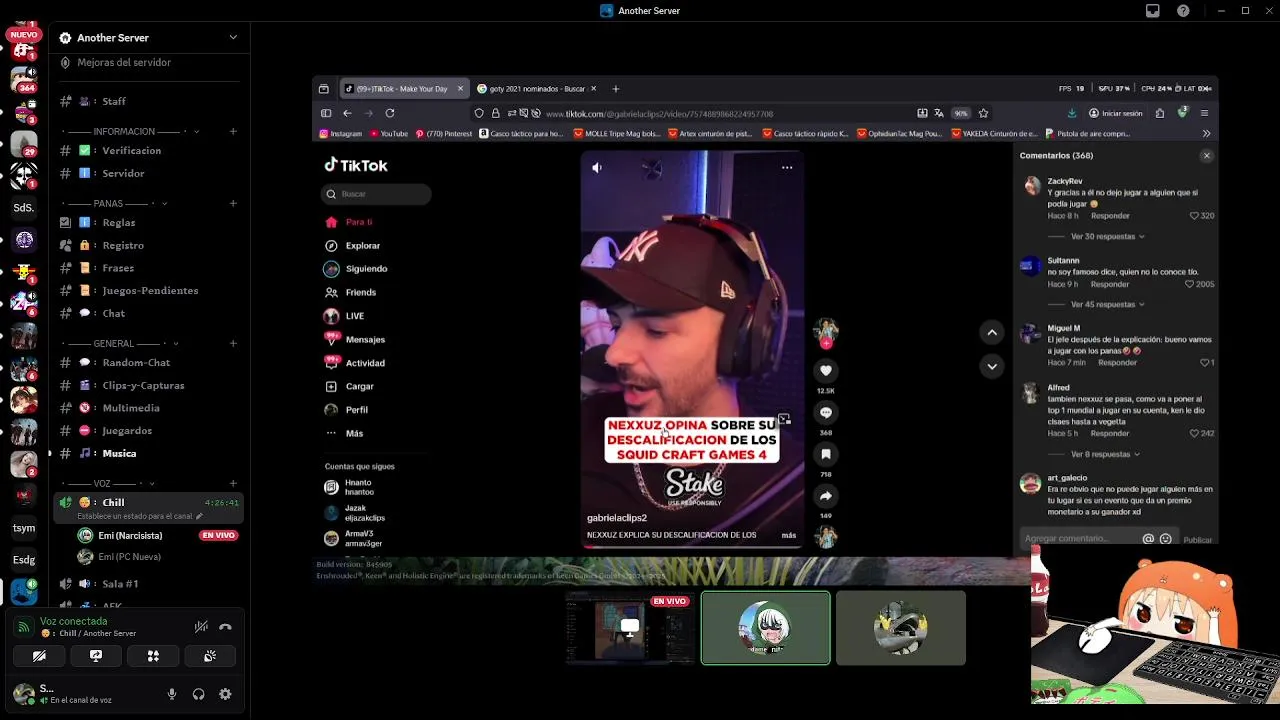Add a channel to the INFORMACION category
The height and width of the screenshot is (720, 1280).
click(x=233, y=131)
